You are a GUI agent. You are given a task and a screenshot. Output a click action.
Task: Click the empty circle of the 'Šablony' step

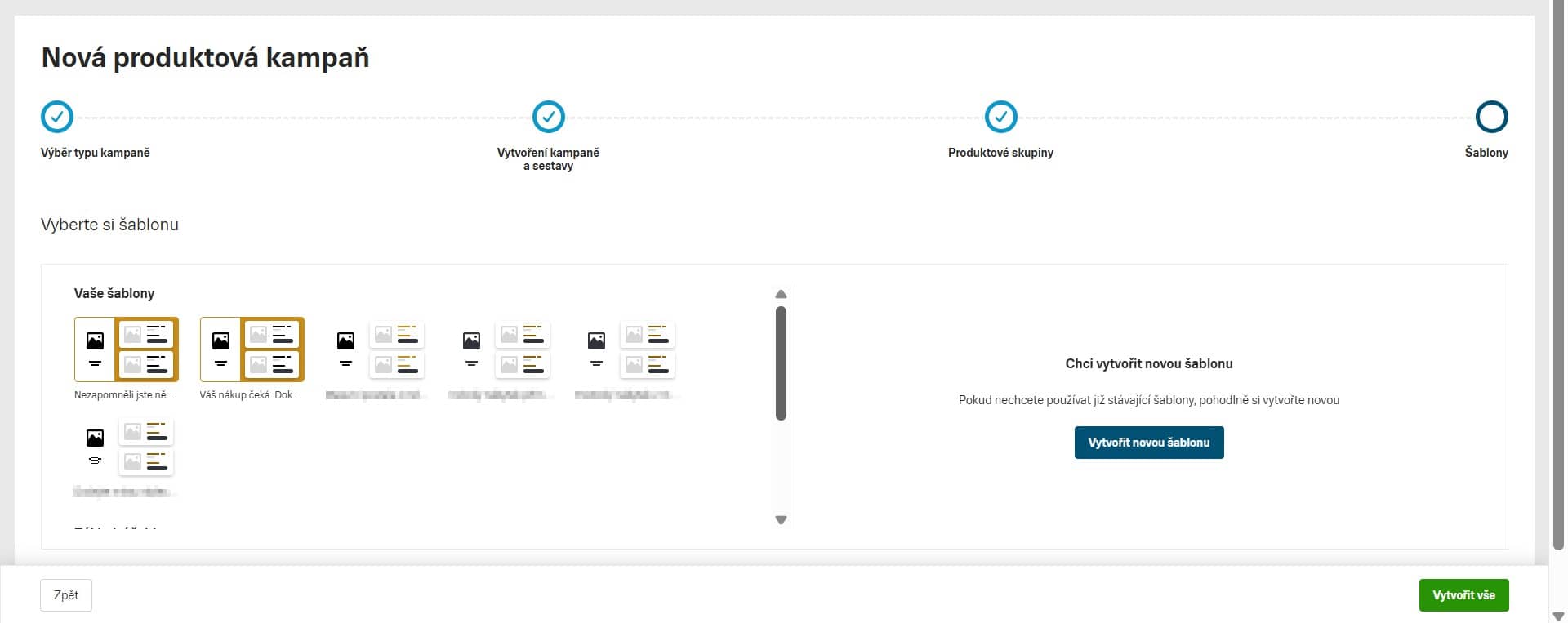pos(1490,117)
